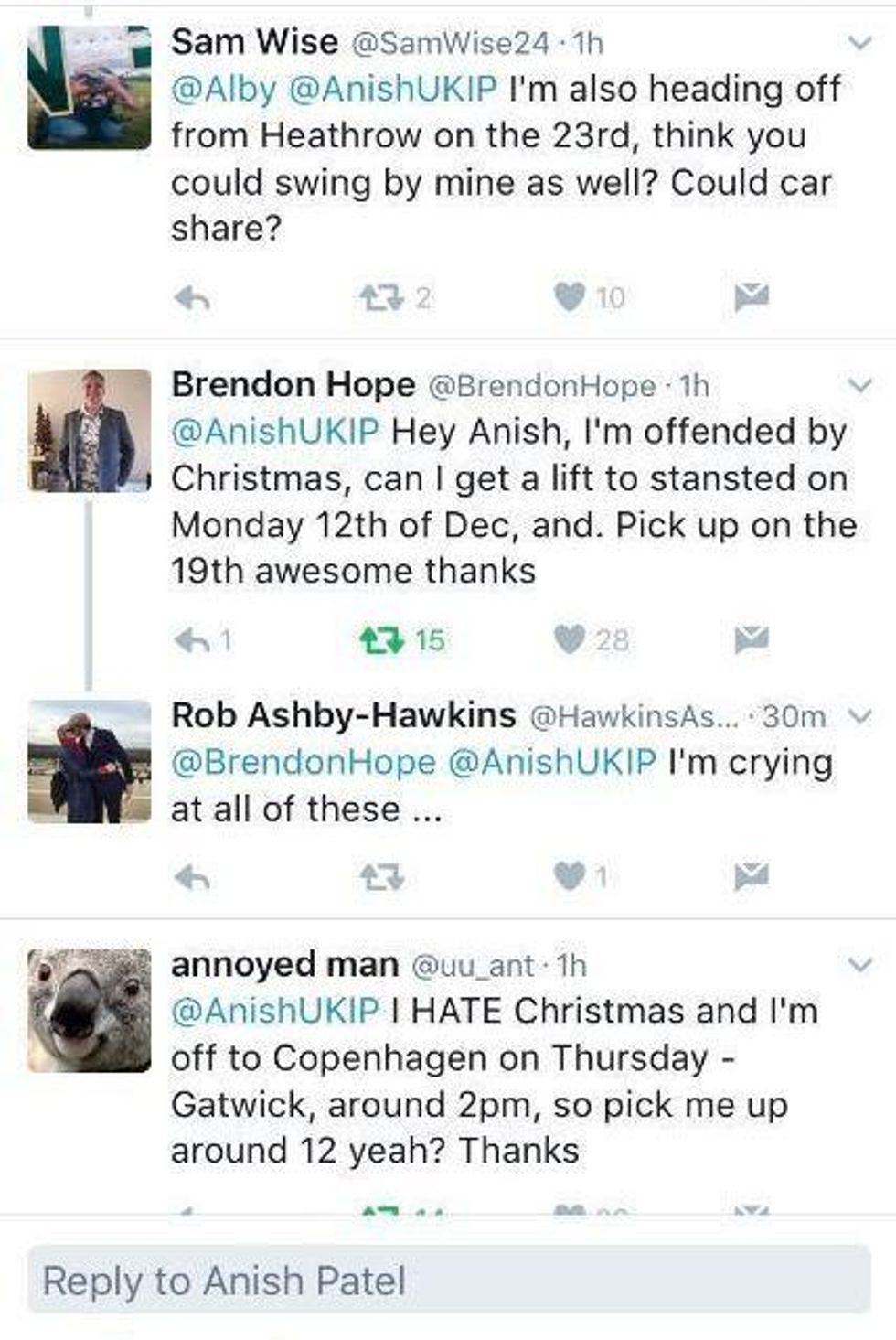This screenshot has height=1340, width=896.
Task: Reply to Rob Ashby-Hawkins's tweet
Action: click(192, 878)
